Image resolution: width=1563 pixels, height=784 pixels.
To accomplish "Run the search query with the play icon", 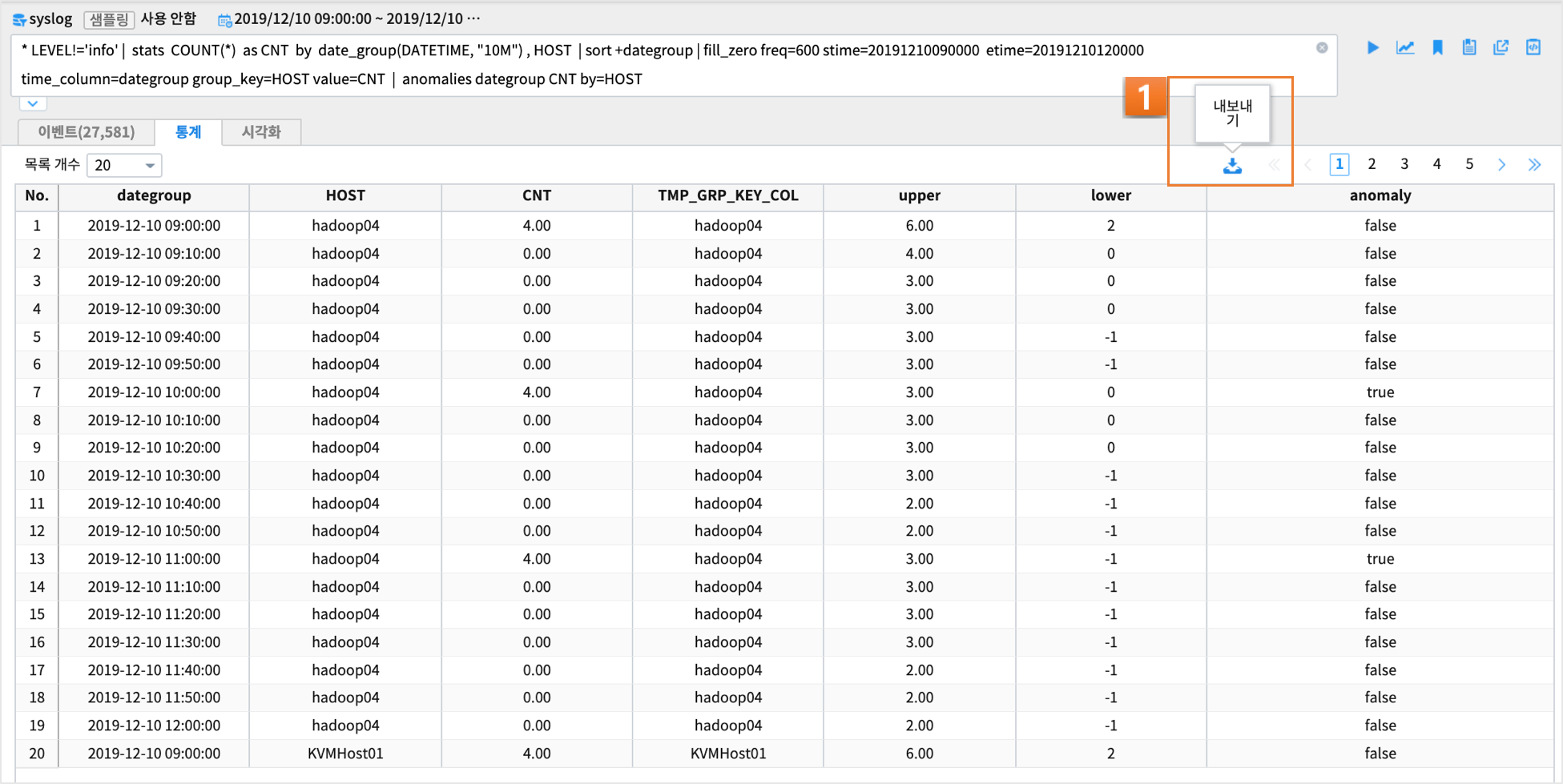I will [1372, 48].
